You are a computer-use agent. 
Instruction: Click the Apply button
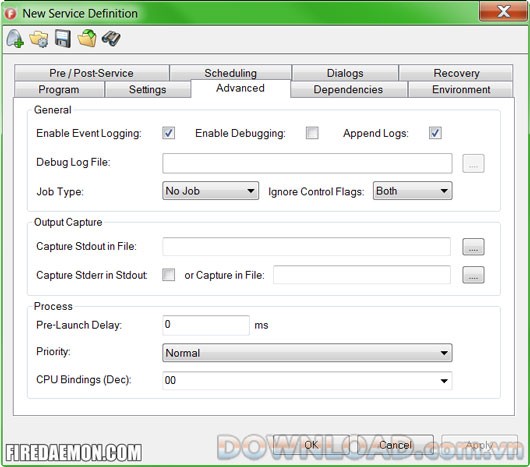(479, 445)
